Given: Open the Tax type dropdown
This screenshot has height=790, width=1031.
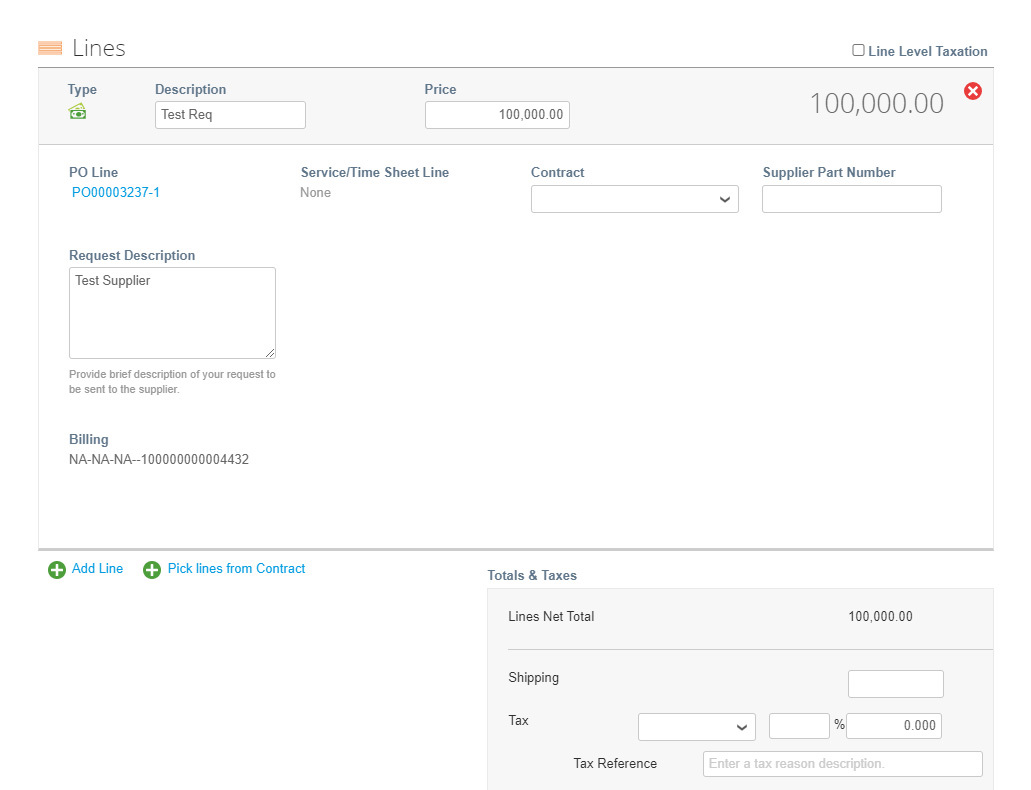Looking at the screenshot, I should tap(696, 727).
